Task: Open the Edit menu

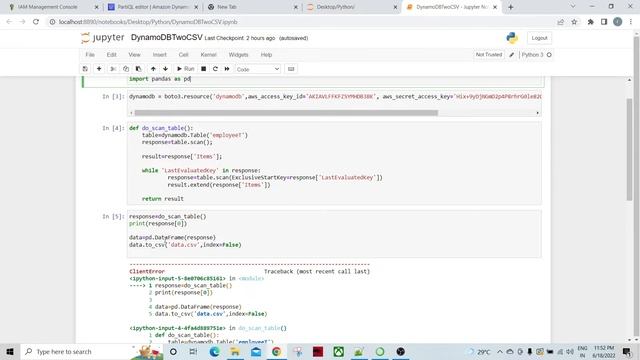Action: point(111,55)
